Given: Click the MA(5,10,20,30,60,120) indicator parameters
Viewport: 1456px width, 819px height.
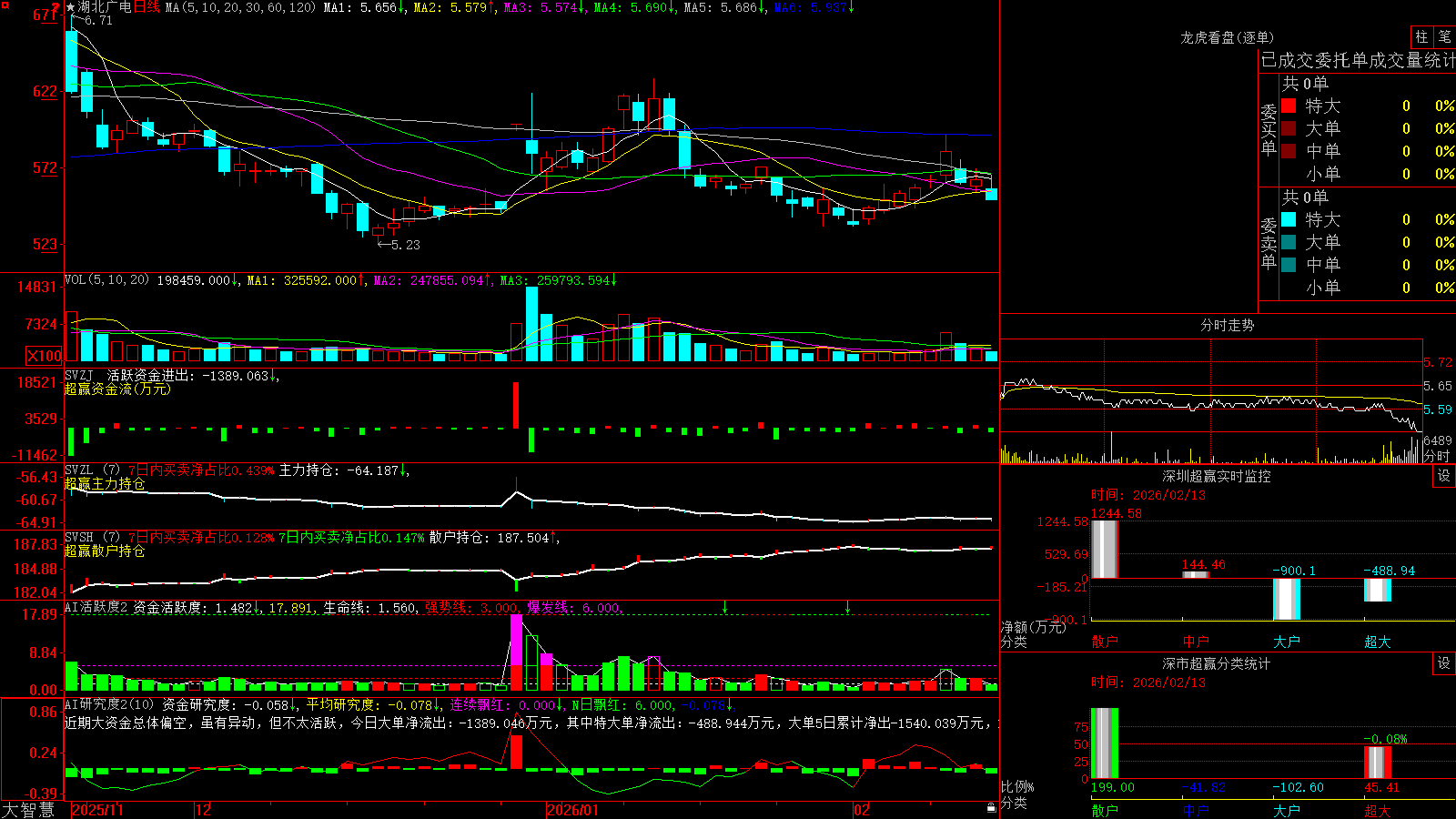Looking at the screenshot, I should 240,7.
